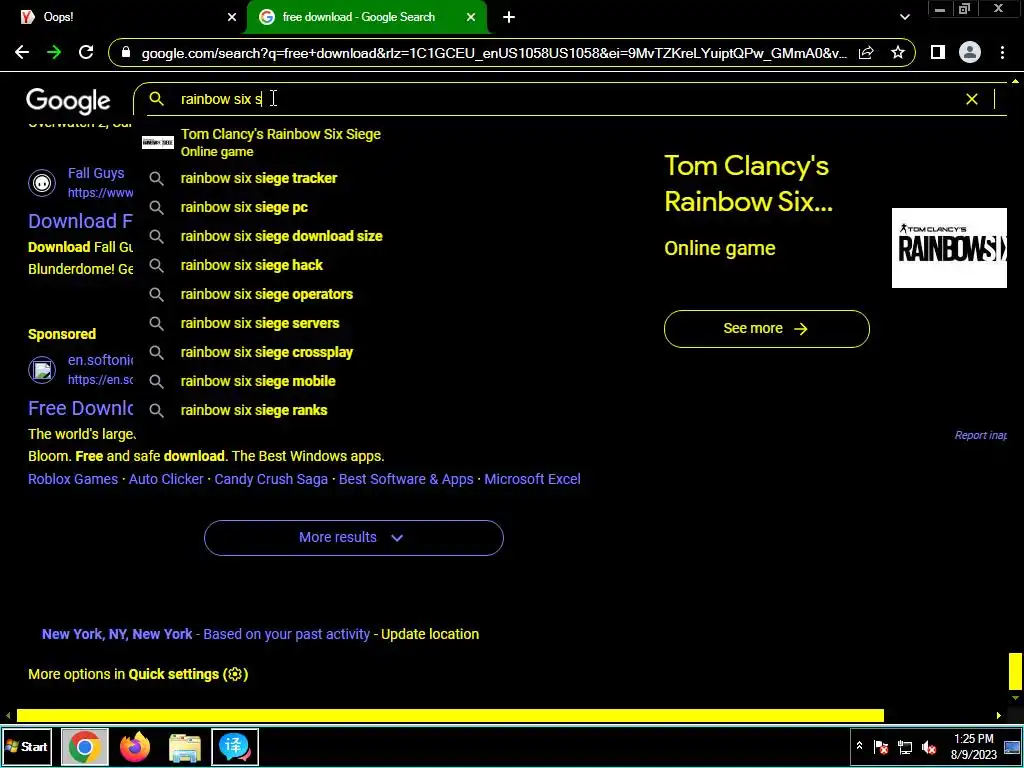
Task: Click the network tray icon
Action: point(905,747)
